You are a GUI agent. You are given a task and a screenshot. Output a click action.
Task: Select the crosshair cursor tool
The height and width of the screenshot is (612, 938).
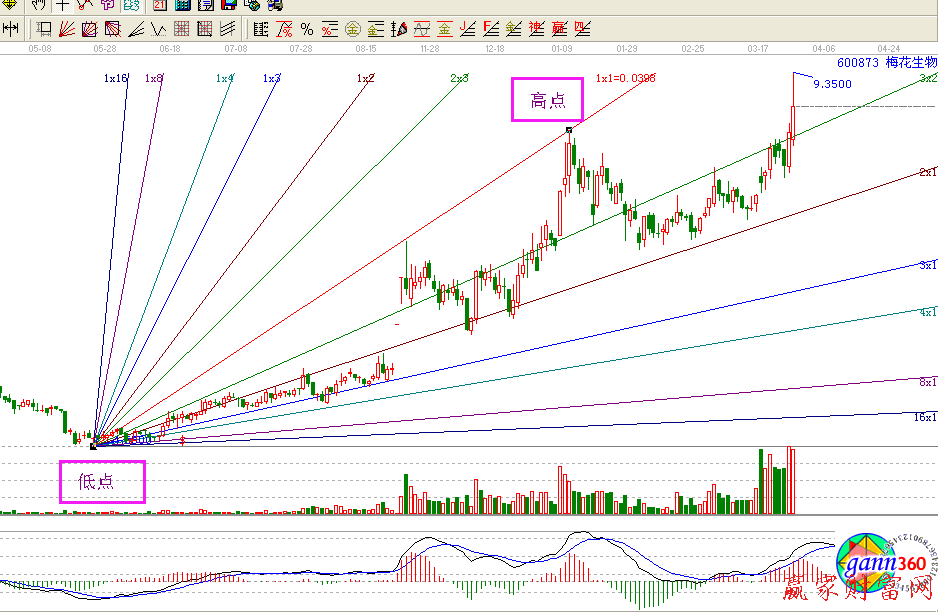(62, 6)
